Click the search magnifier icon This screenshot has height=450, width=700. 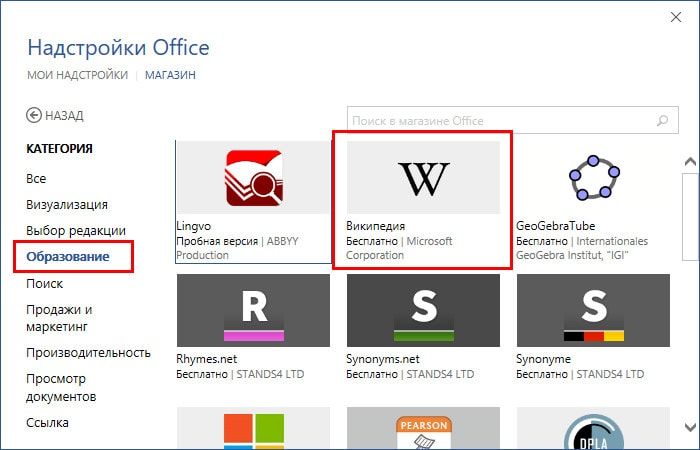661,120
